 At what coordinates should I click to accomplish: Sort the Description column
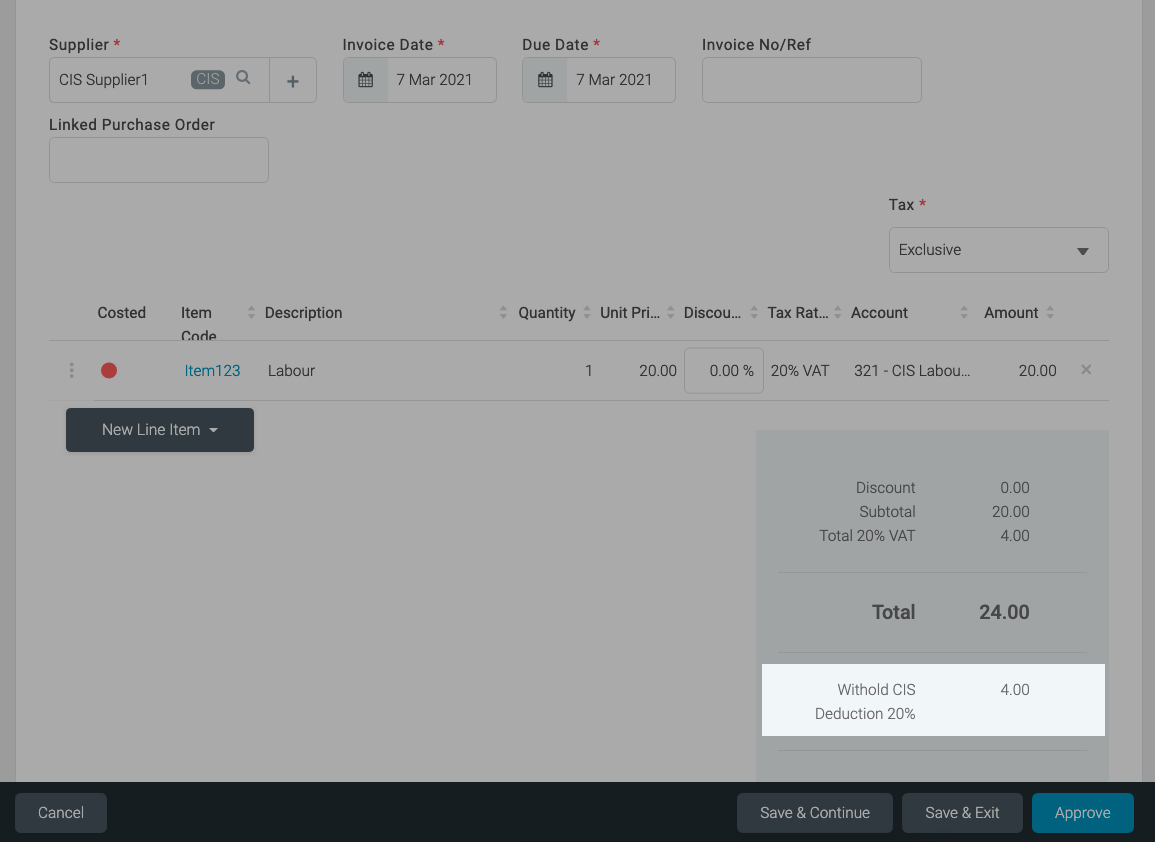pyautogui.click(x=503, y=313)
